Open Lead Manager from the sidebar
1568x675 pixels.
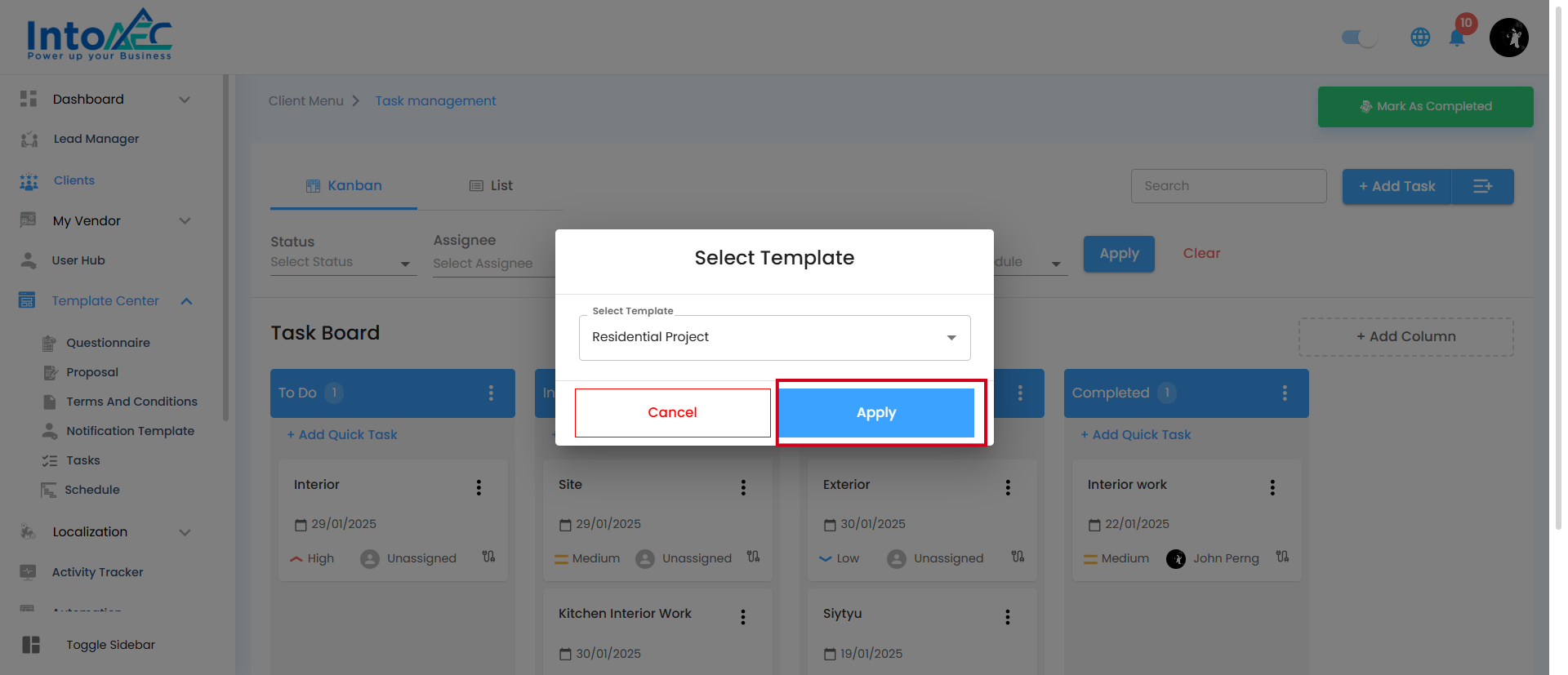pyautogui.click(x=96, y=139)
